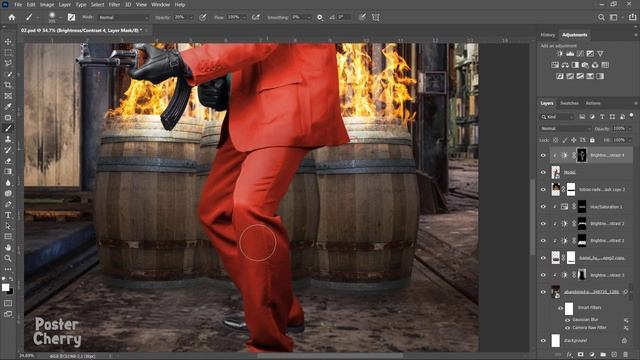Open the Image menu
Image resolution: width=640 pixels, height=360 pixels.
(x=47, y=4)
